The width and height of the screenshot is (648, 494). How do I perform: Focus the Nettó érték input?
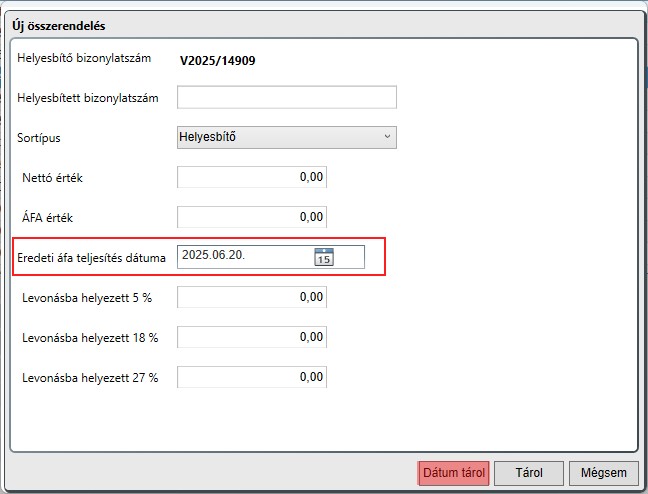252,177
